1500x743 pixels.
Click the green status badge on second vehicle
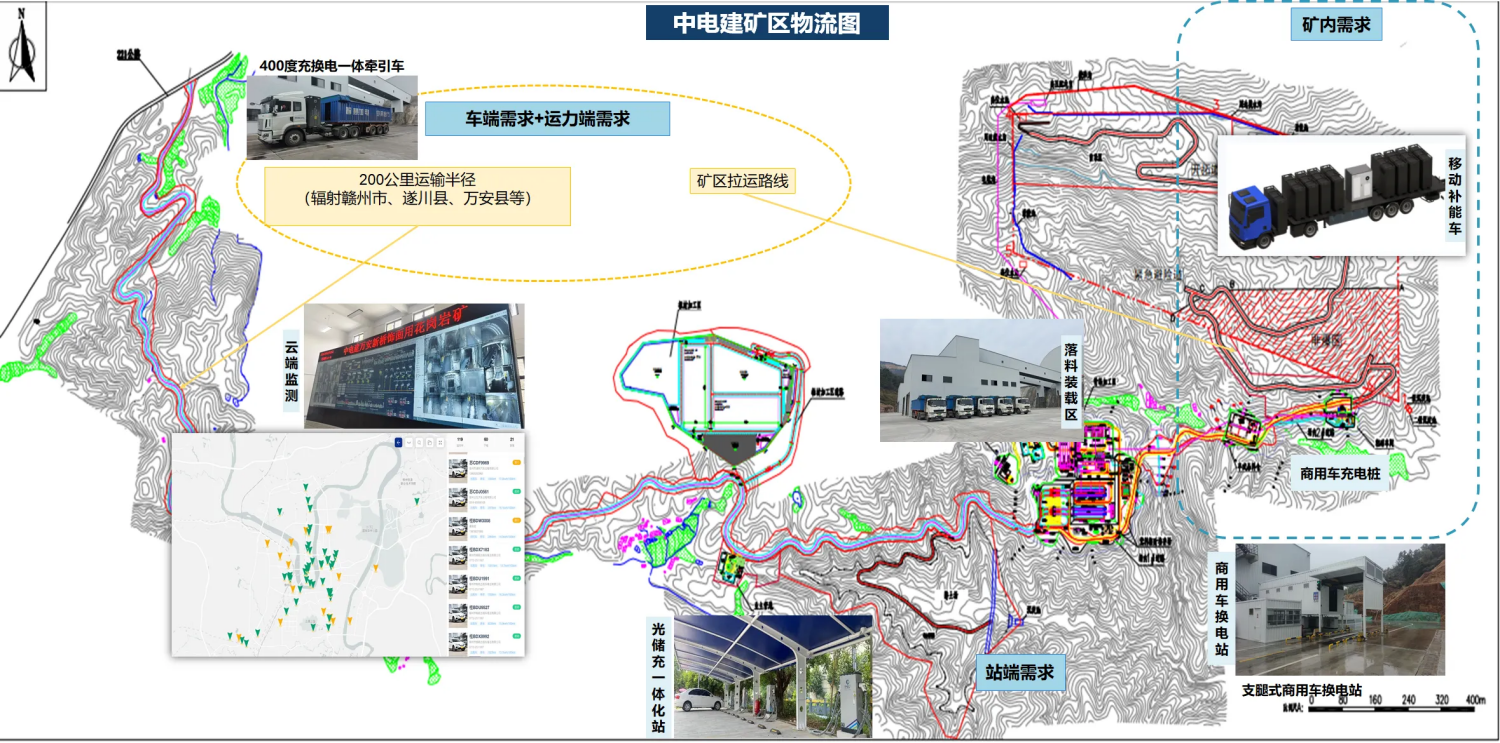coord(516,491)
